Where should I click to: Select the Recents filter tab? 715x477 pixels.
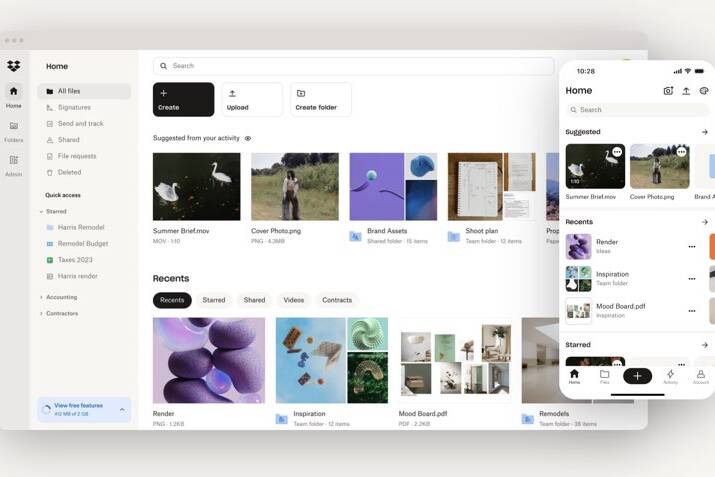172,300
